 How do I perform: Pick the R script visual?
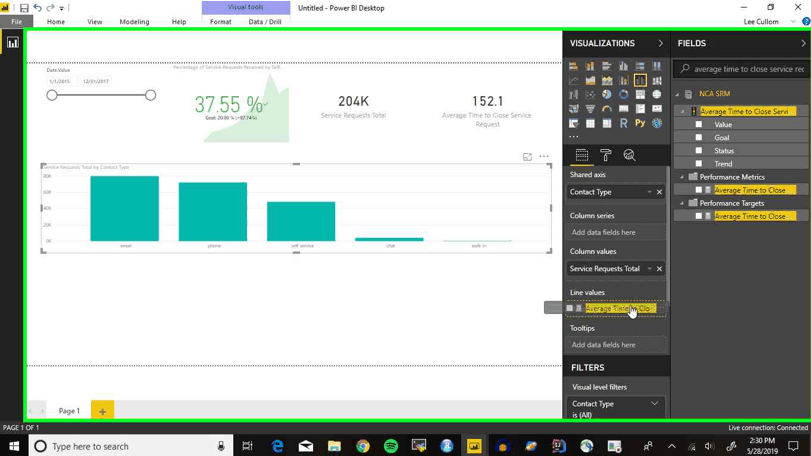(624, 124)
